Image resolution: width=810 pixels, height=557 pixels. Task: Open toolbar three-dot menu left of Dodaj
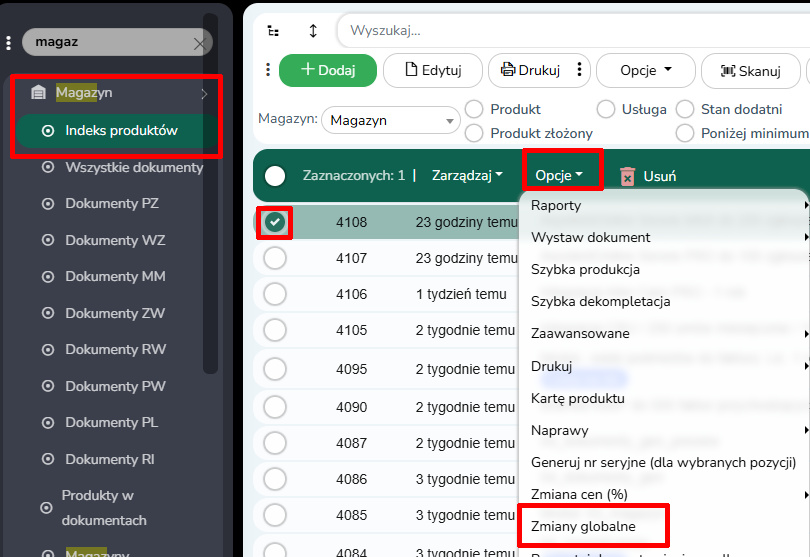pyautogui.click(x=268, y=70)
